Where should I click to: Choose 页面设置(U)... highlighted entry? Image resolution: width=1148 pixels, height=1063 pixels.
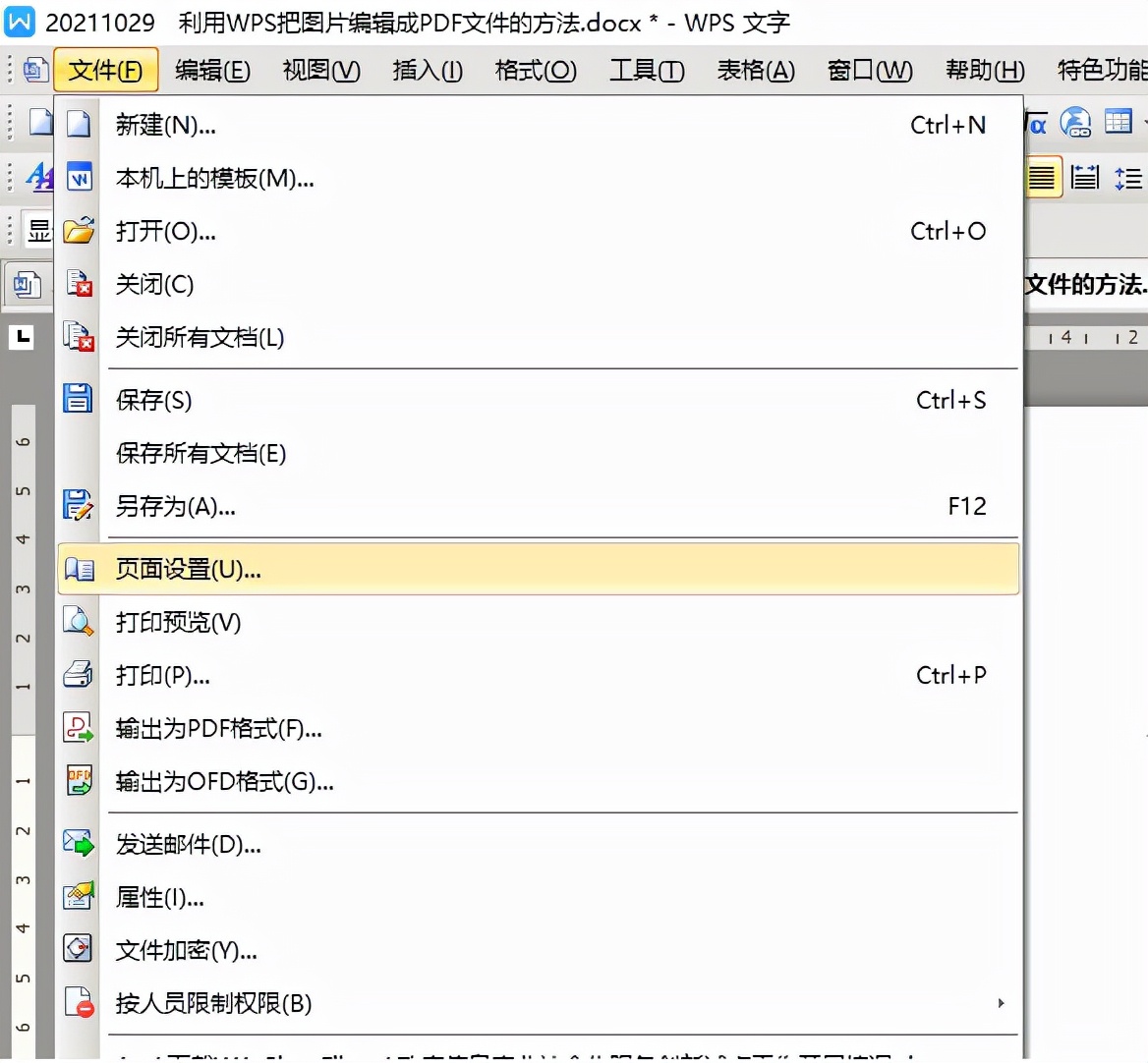(x=539, y=569)
